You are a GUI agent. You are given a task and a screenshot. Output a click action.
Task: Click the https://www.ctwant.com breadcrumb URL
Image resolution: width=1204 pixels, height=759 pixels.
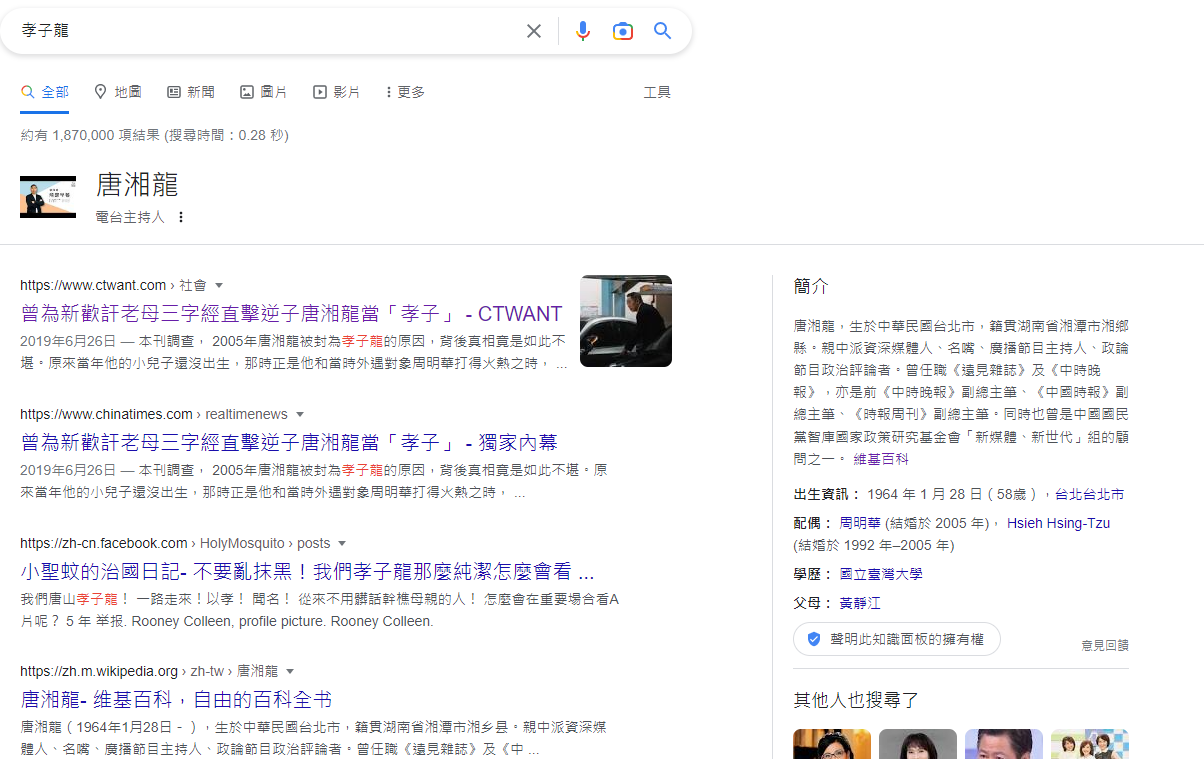93,286
